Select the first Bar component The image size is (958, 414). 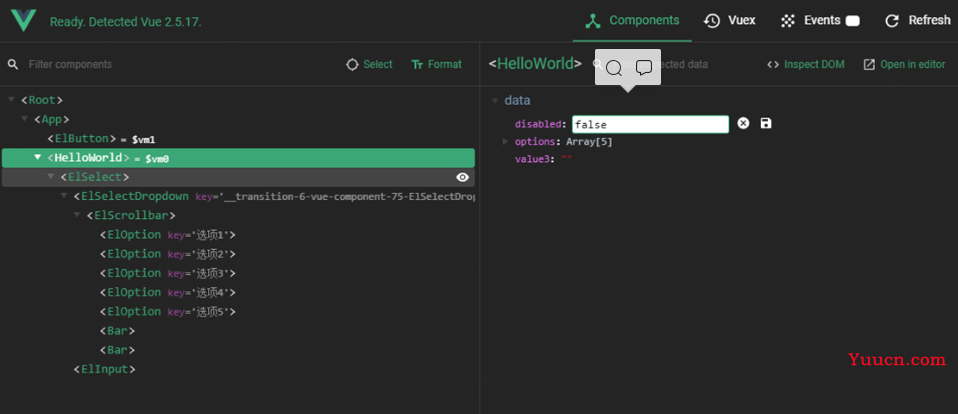coord(117,331)
